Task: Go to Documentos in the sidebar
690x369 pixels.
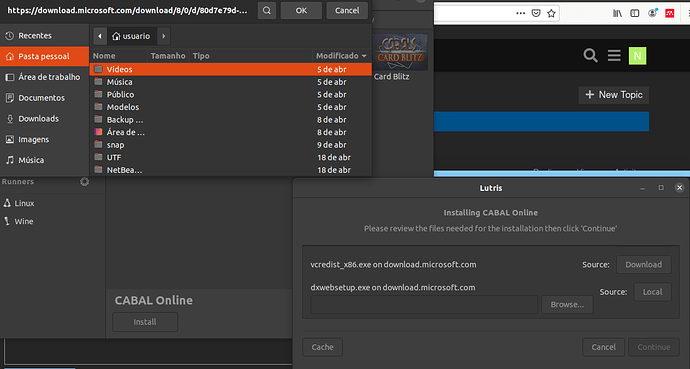Action: pyautogui.click(x=44, y=98)
